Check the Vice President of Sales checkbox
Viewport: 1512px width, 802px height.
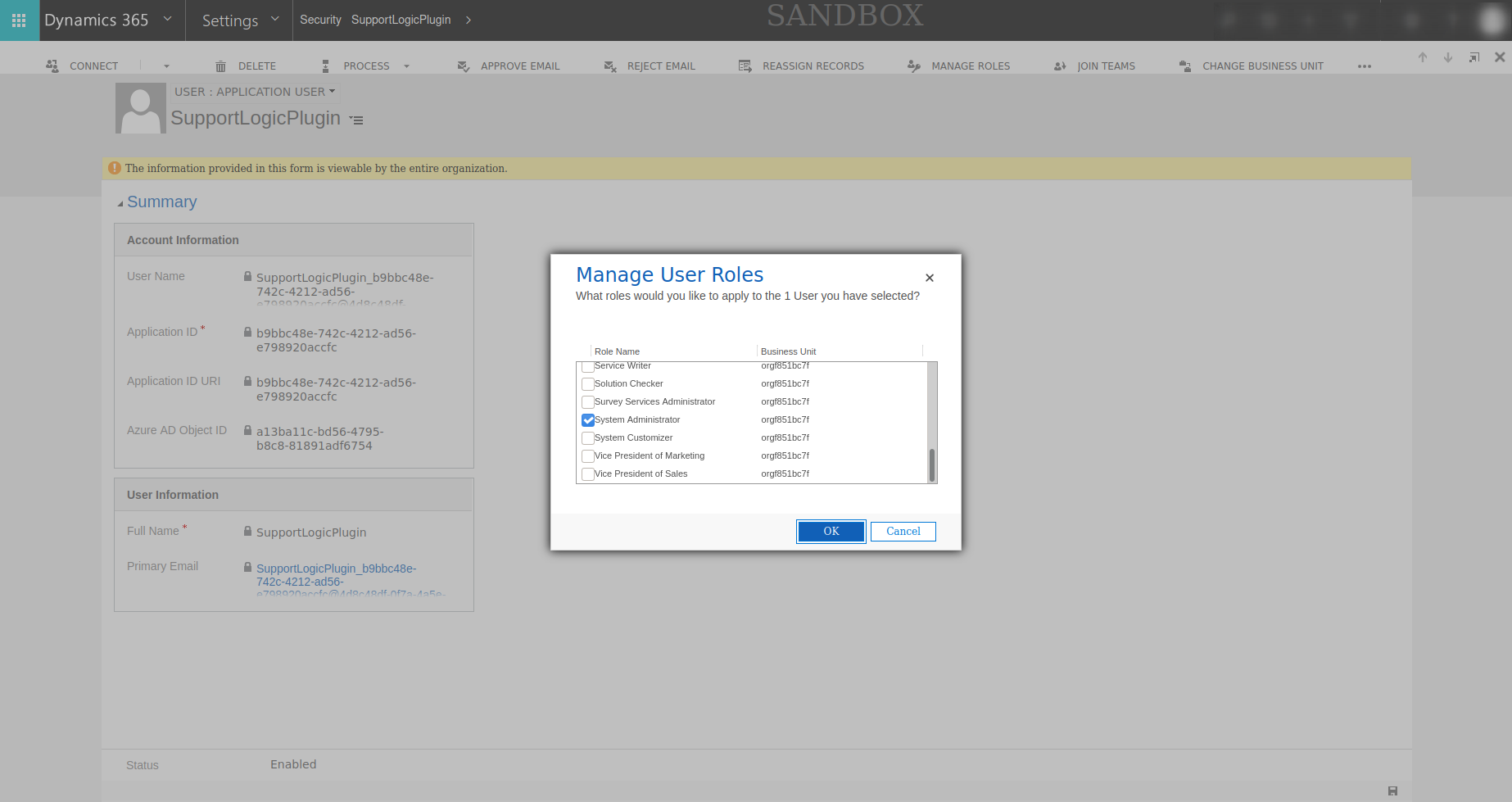(587, 474)
